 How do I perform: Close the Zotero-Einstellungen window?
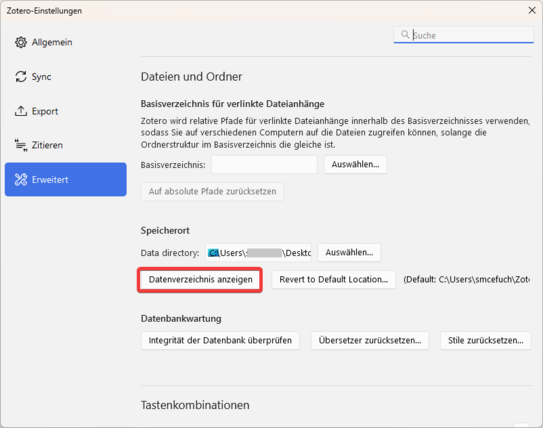(x=532, y=10)
